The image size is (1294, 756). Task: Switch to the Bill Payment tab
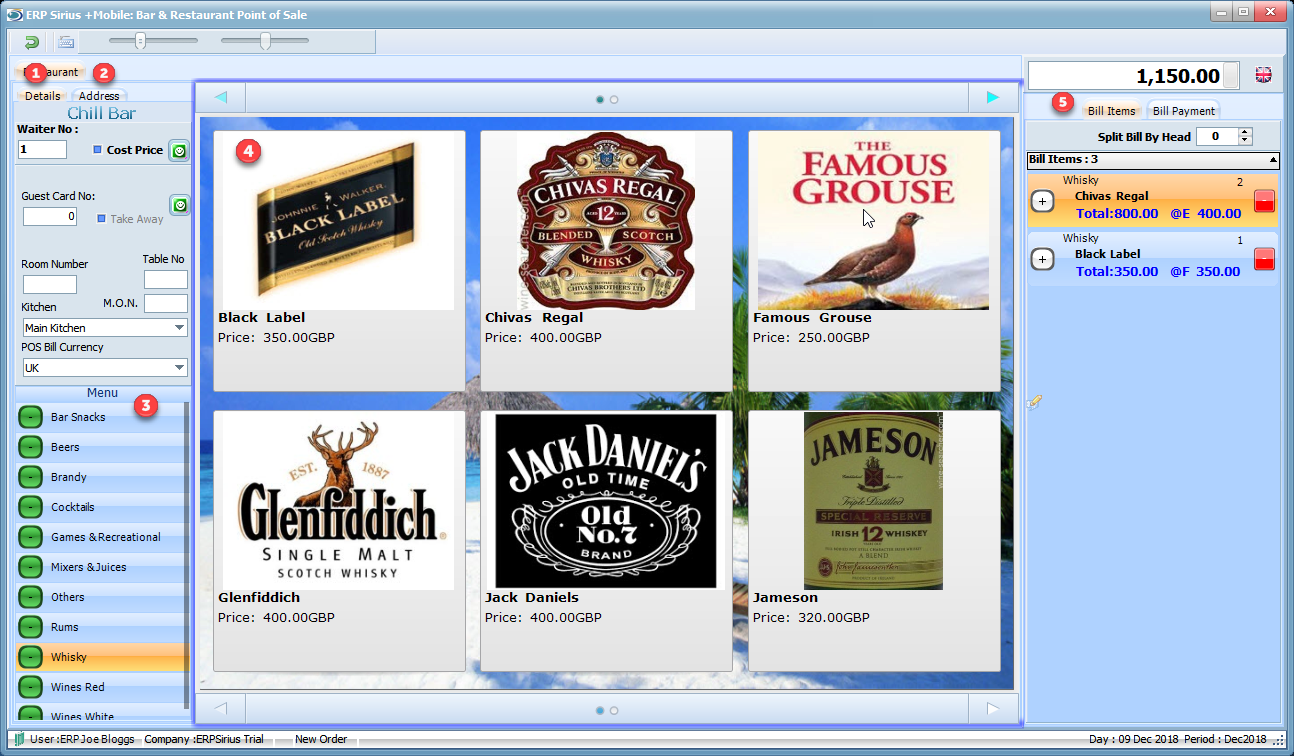point(1184,111)
